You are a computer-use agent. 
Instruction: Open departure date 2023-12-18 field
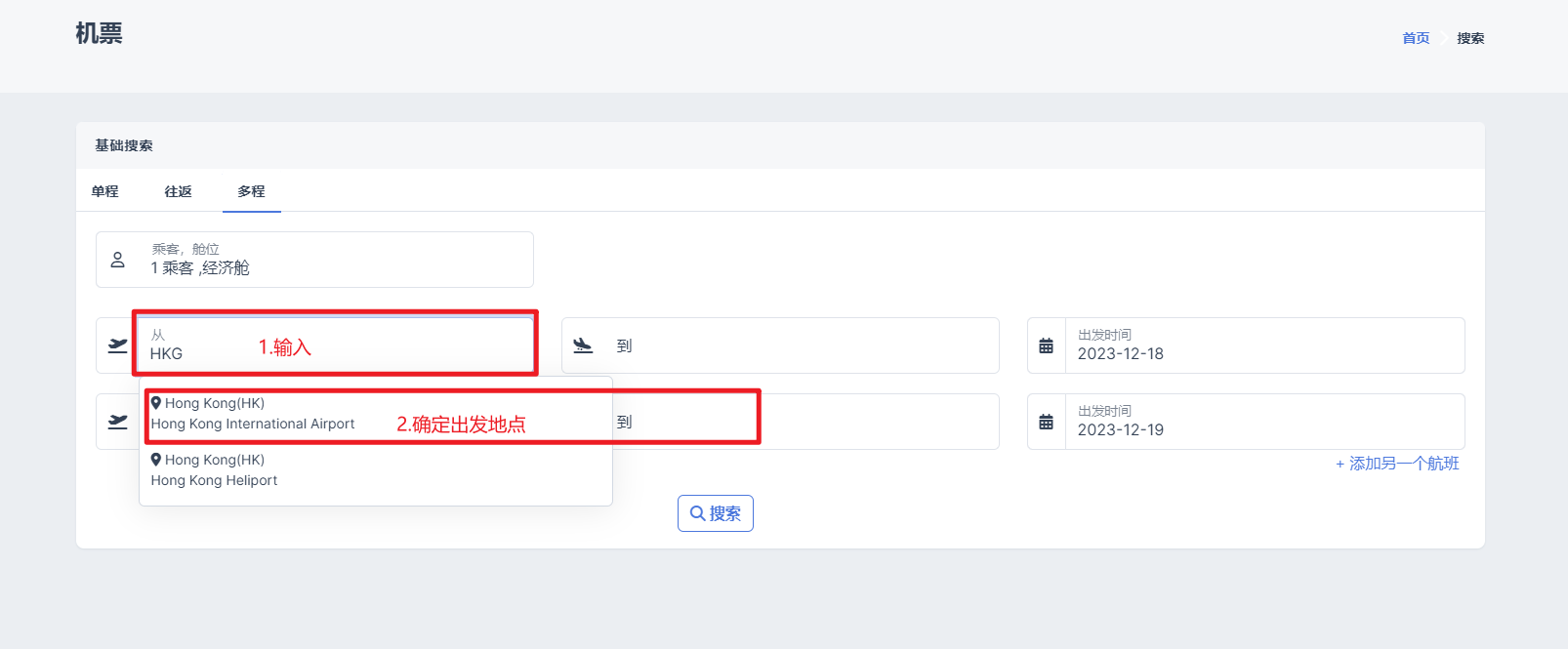[1259, 345]
